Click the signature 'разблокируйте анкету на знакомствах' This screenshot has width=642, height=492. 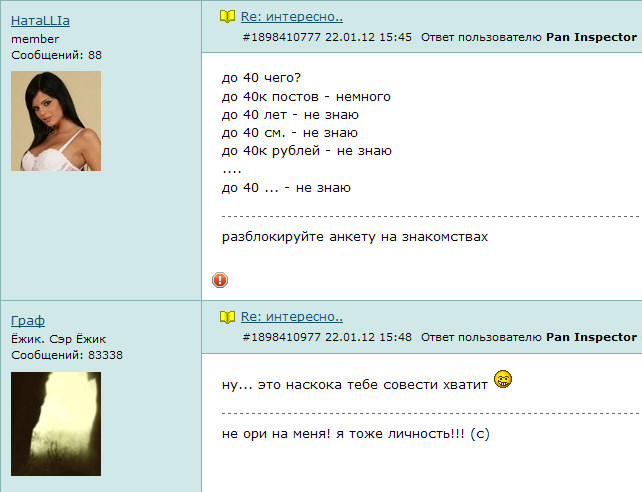(355, 237)
